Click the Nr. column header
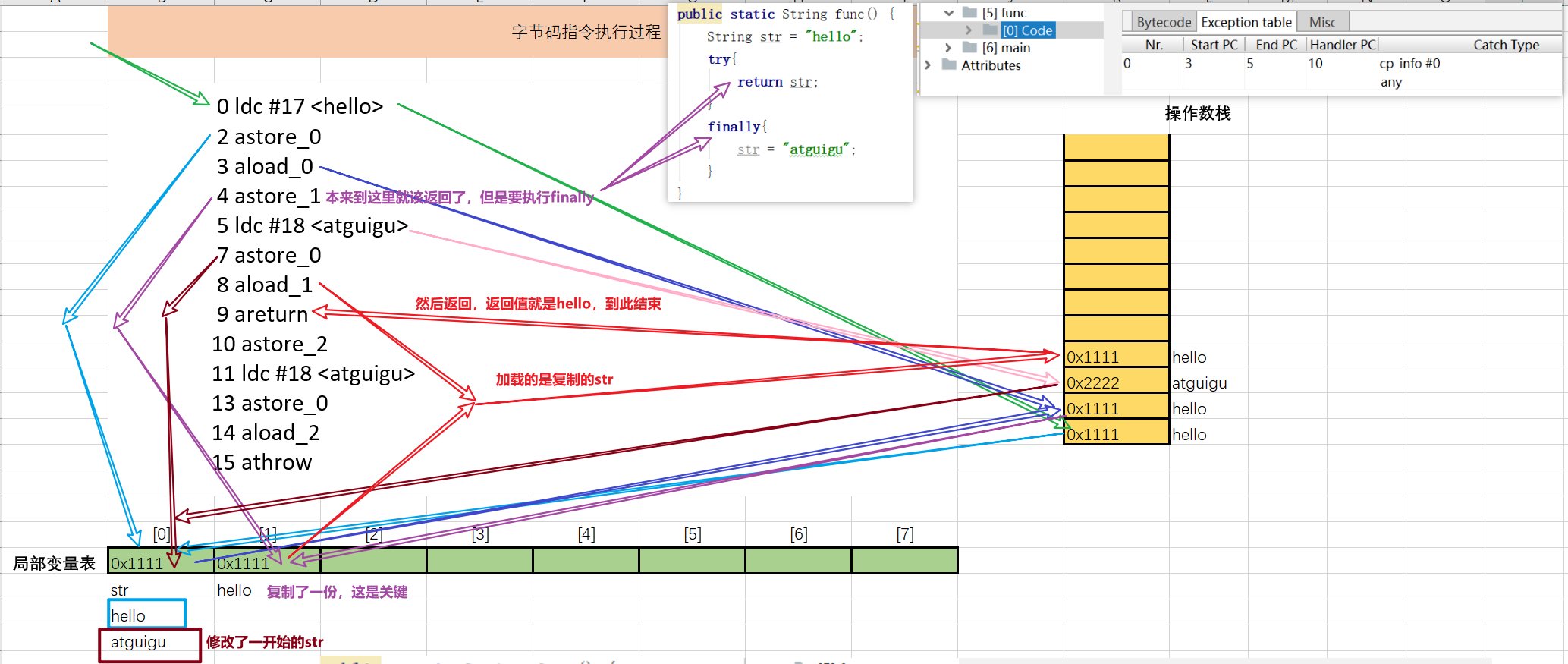Screen dimensions: 1568x664 coord(1154,45)
